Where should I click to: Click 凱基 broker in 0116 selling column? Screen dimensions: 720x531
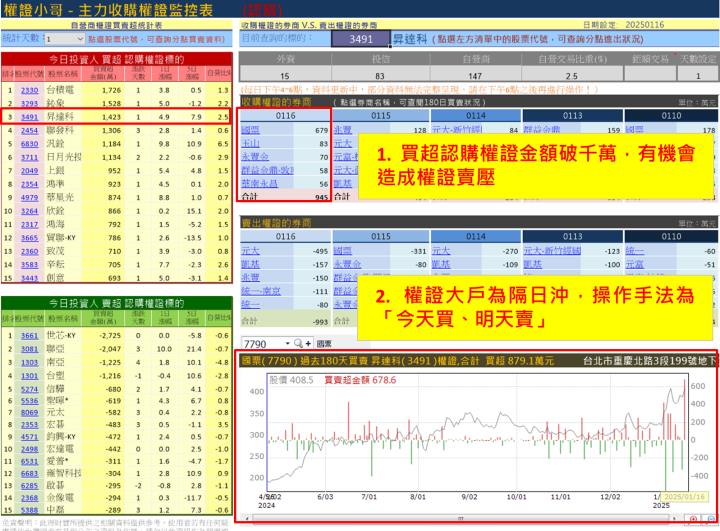click(x=250, y=264)
